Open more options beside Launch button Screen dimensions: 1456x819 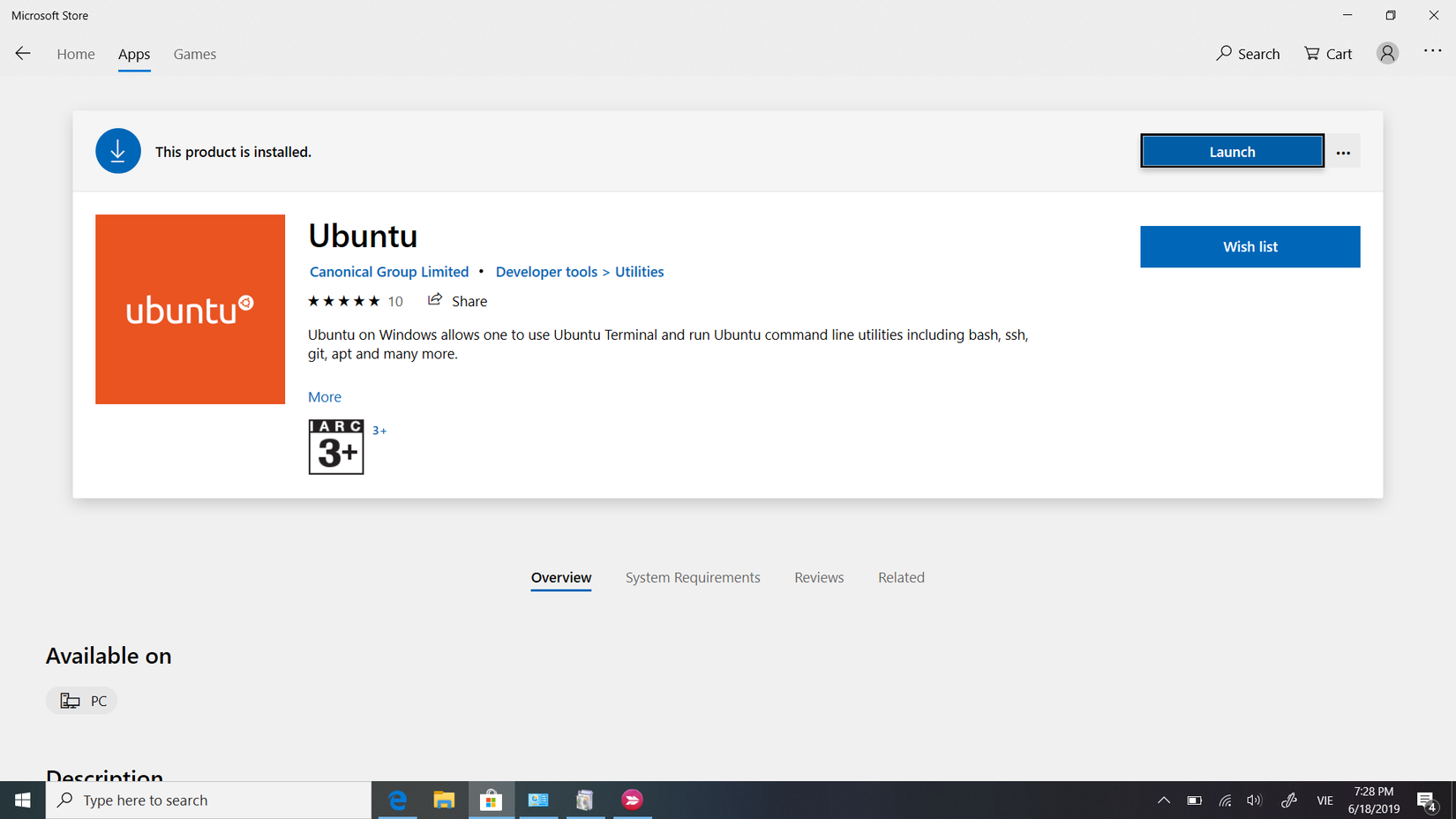[1343, 152]
